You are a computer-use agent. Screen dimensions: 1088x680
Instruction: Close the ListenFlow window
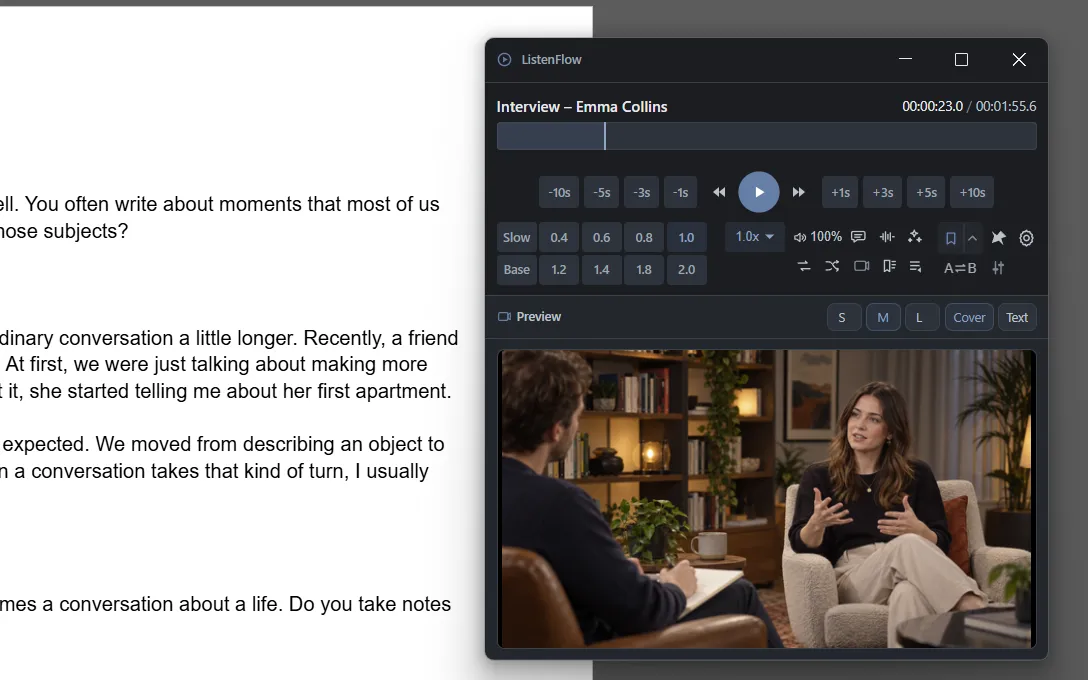1019,60
